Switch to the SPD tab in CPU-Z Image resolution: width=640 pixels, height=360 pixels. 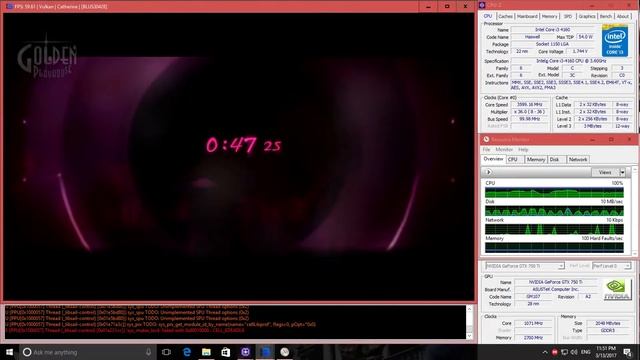coord(568,16)
